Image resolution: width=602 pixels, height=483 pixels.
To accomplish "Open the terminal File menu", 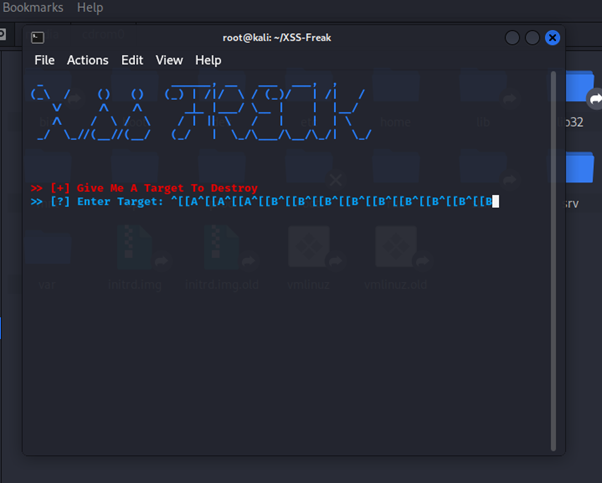I will pos(45,60).
